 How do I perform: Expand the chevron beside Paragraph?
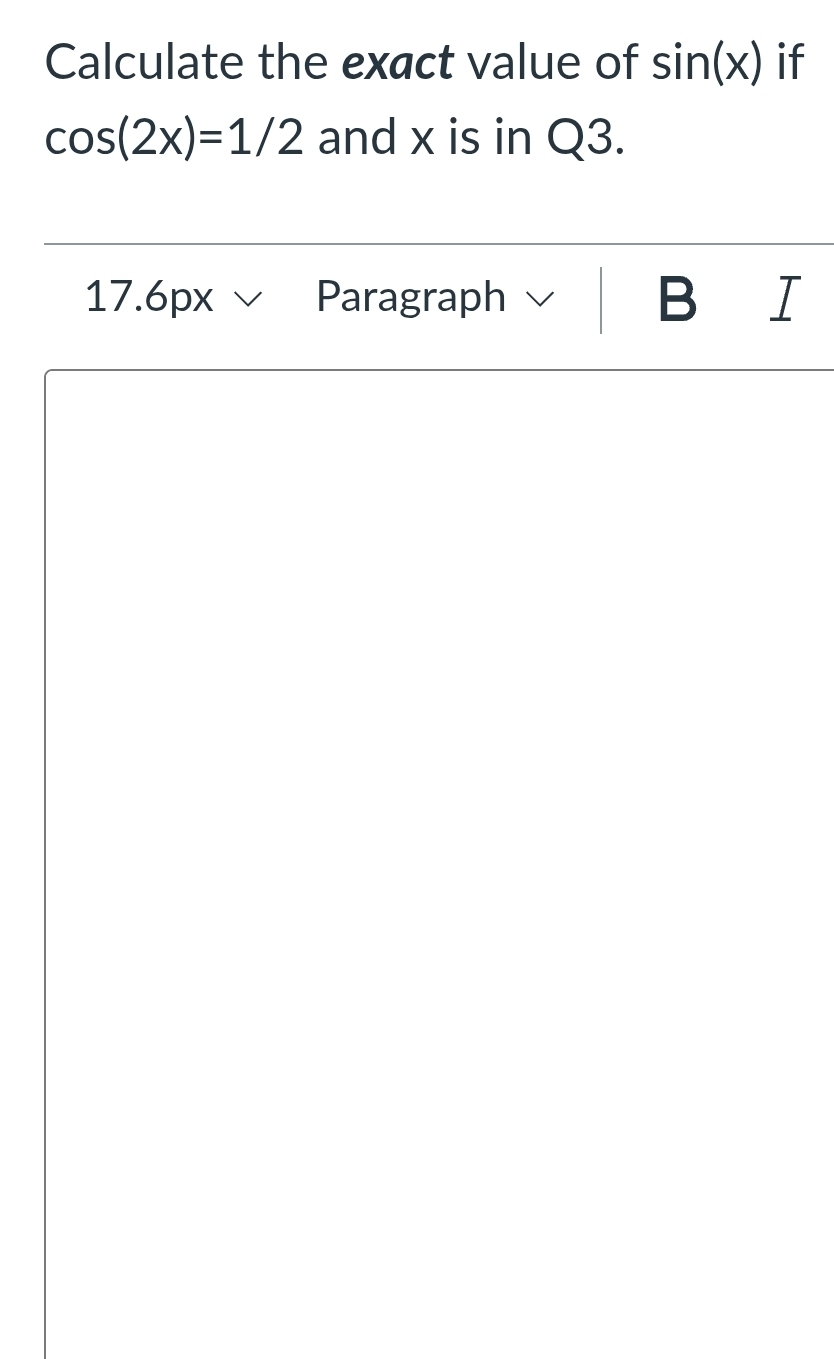click(540, 297)
